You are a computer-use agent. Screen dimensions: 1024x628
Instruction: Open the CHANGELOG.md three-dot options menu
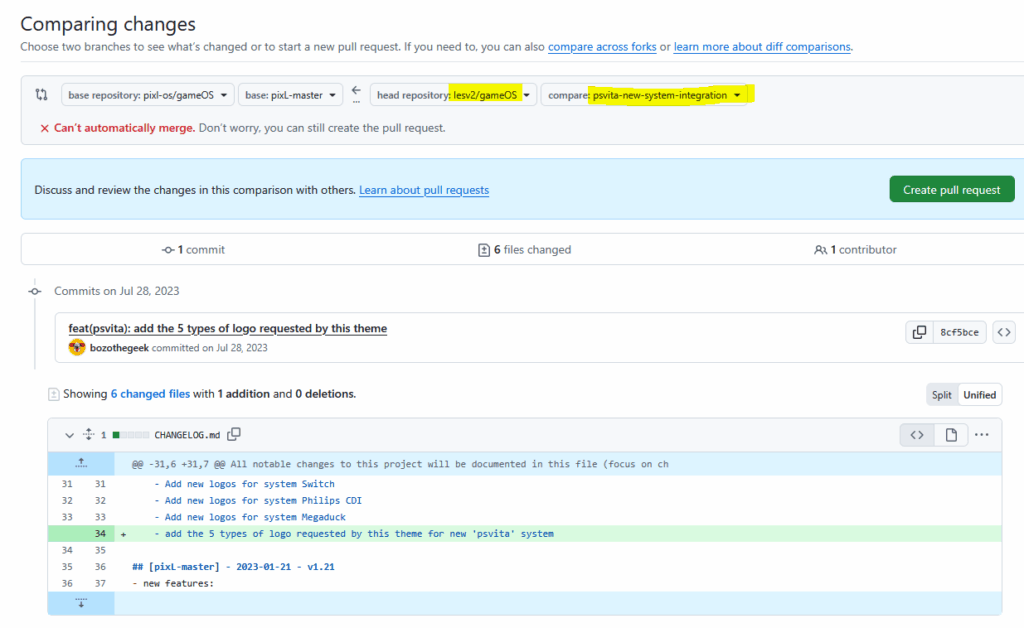(x=981, y=435)
